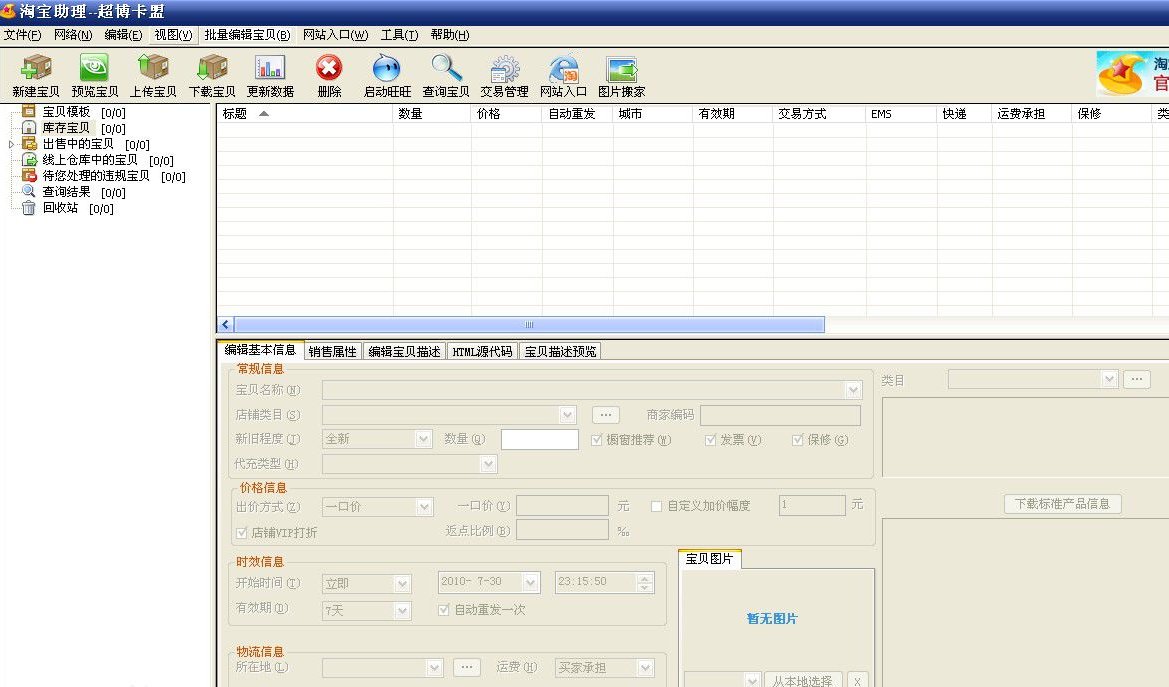Click the 下载标准产品信息 button
Screen dimensions: 1169x687
pos(1062,503)
